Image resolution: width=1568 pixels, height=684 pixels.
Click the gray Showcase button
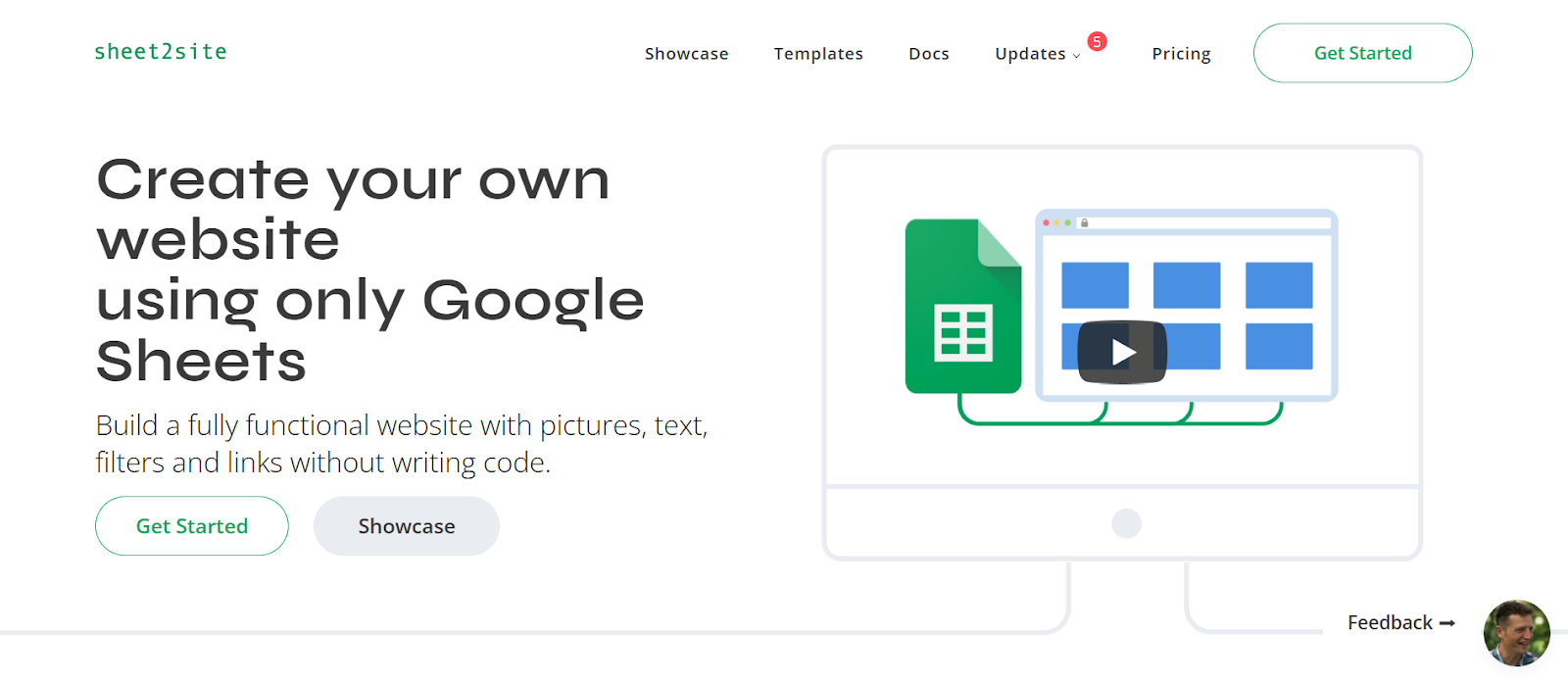click(407, 526)
